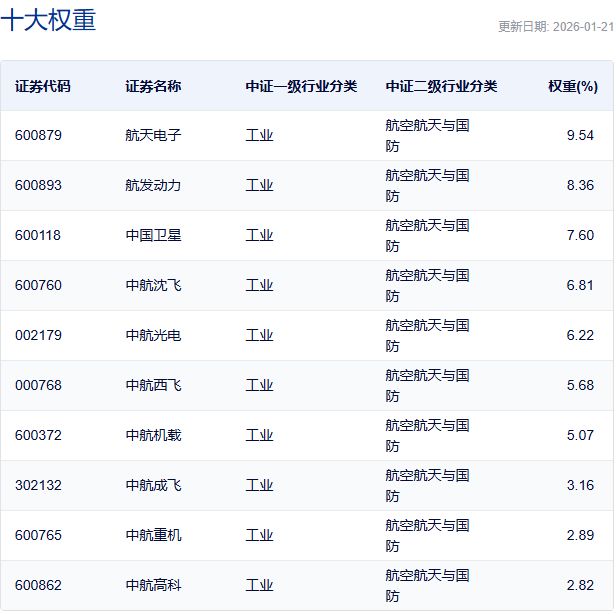This screenshot has width=616, height=614.
Task: Select the 十大权重 heading
Action: click(x=48, y=20)
